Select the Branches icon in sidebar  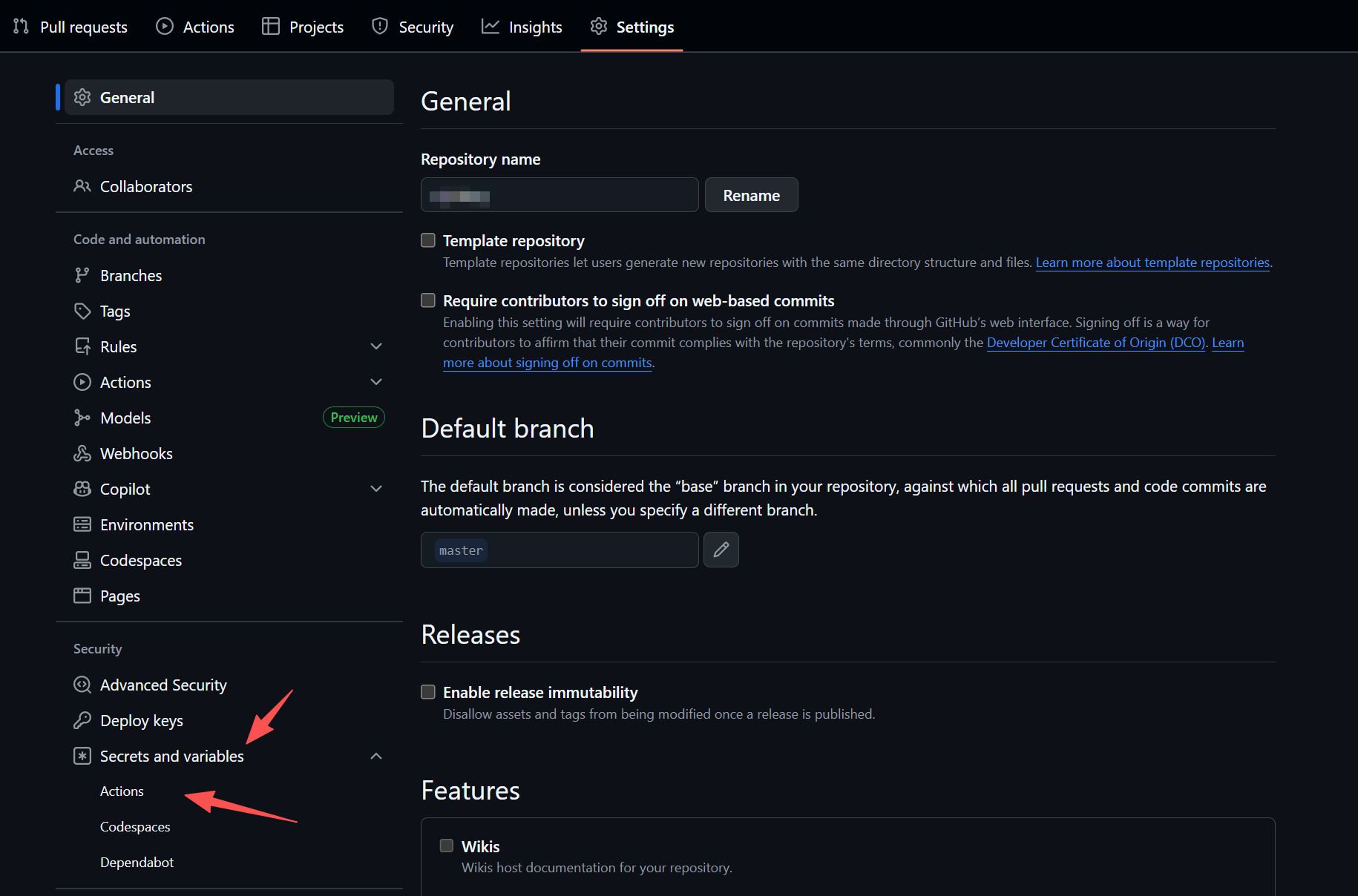pos(82,274)
